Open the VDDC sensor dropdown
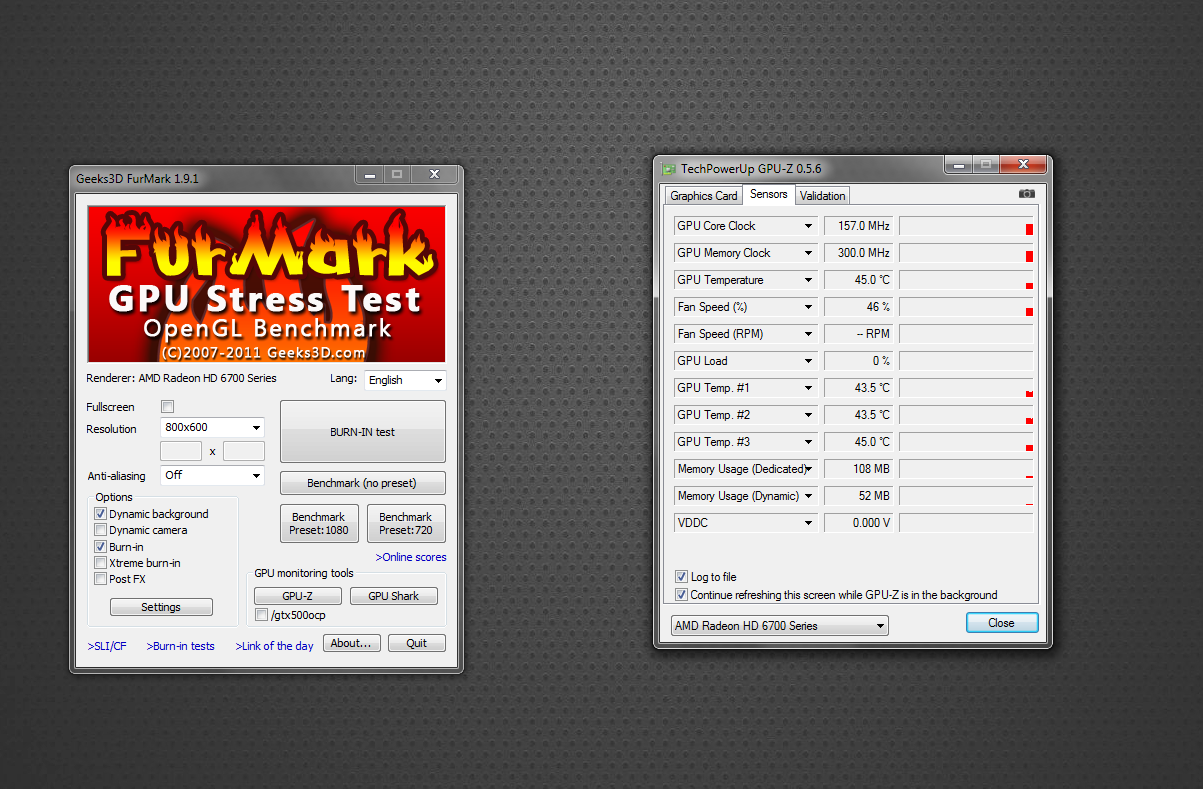The height and width of the screenshot is (789, 1203). pos(808,523)
